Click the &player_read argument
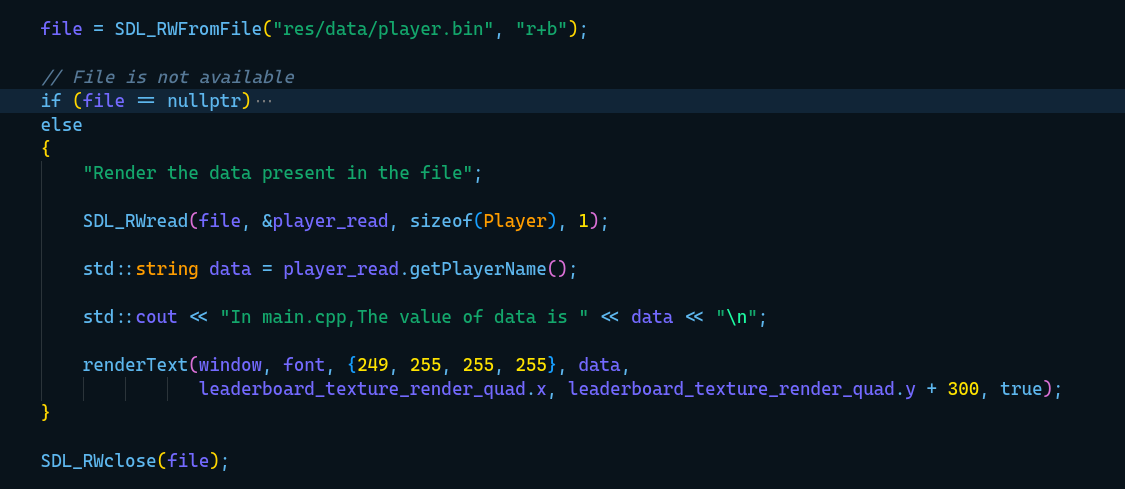This screenshot has height=489, width=1125. pos(326,221)
